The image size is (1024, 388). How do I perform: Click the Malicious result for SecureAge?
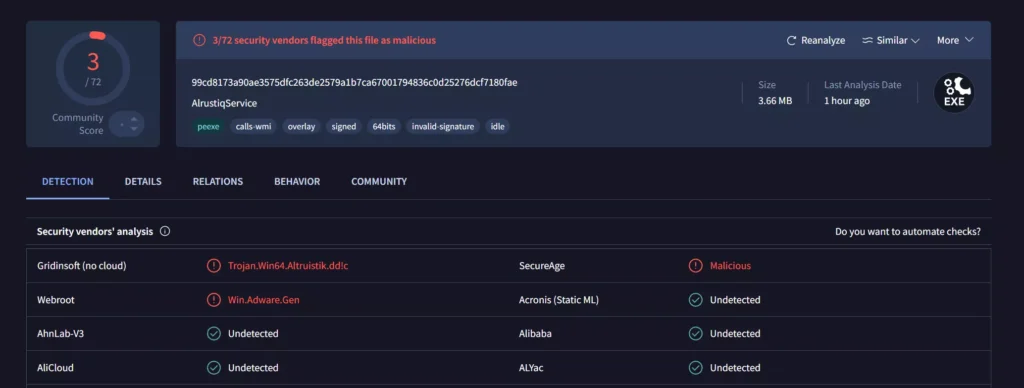click(x=730, y=266)
